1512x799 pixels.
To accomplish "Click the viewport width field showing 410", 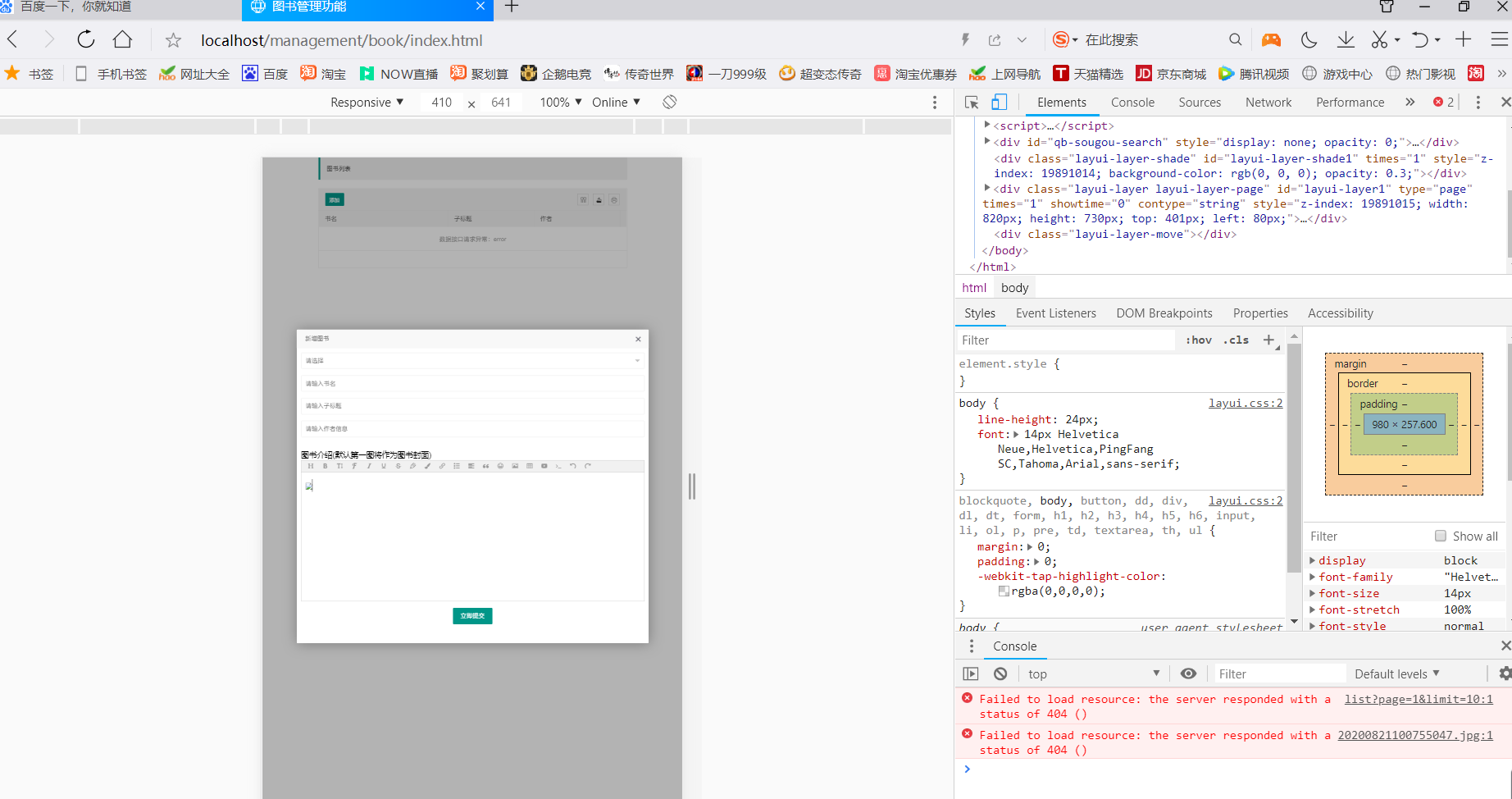I will [441, 103].
